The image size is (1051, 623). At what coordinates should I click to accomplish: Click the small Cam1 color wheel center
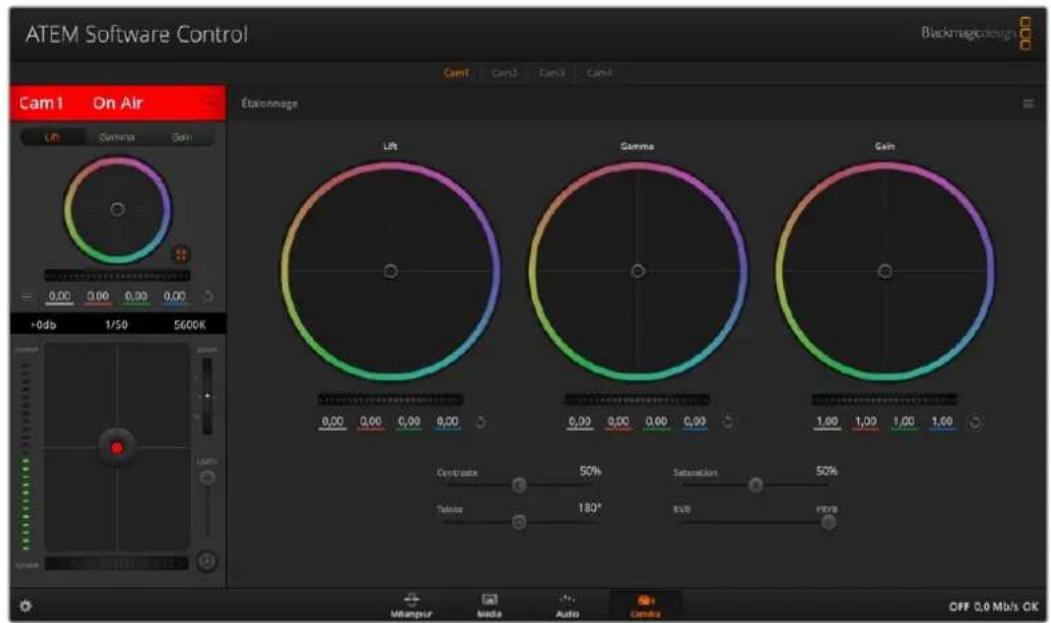(117, 209)
